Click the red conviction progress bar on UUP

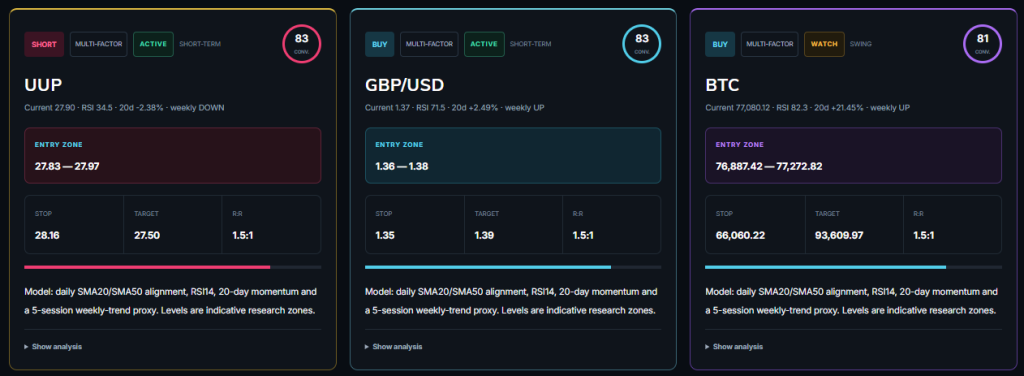(x=172, y=267)
